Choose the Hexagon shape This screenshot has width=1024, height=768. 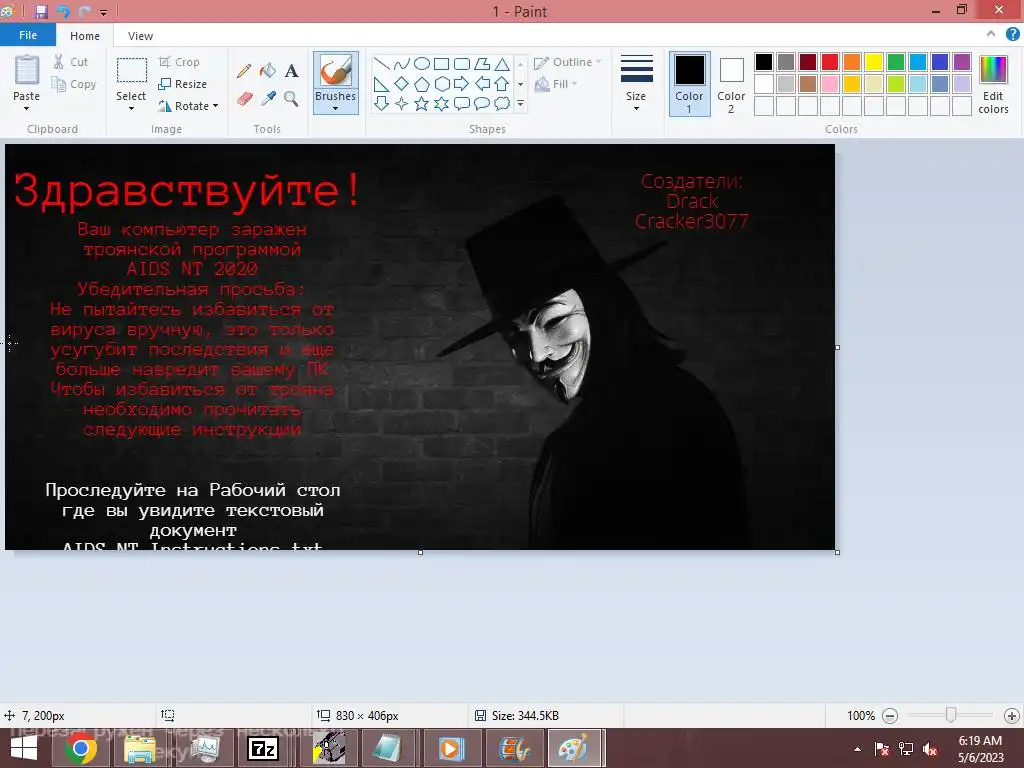pyautogui.click(x=442, y=84)
